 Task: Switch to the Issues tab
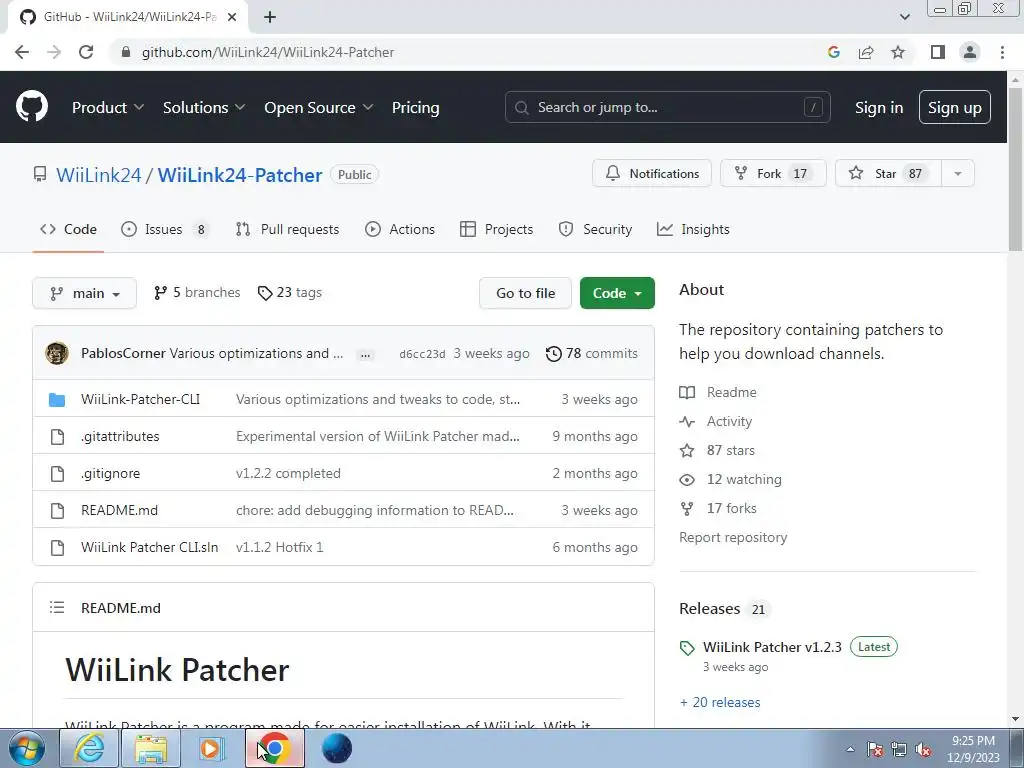[165, 229]
